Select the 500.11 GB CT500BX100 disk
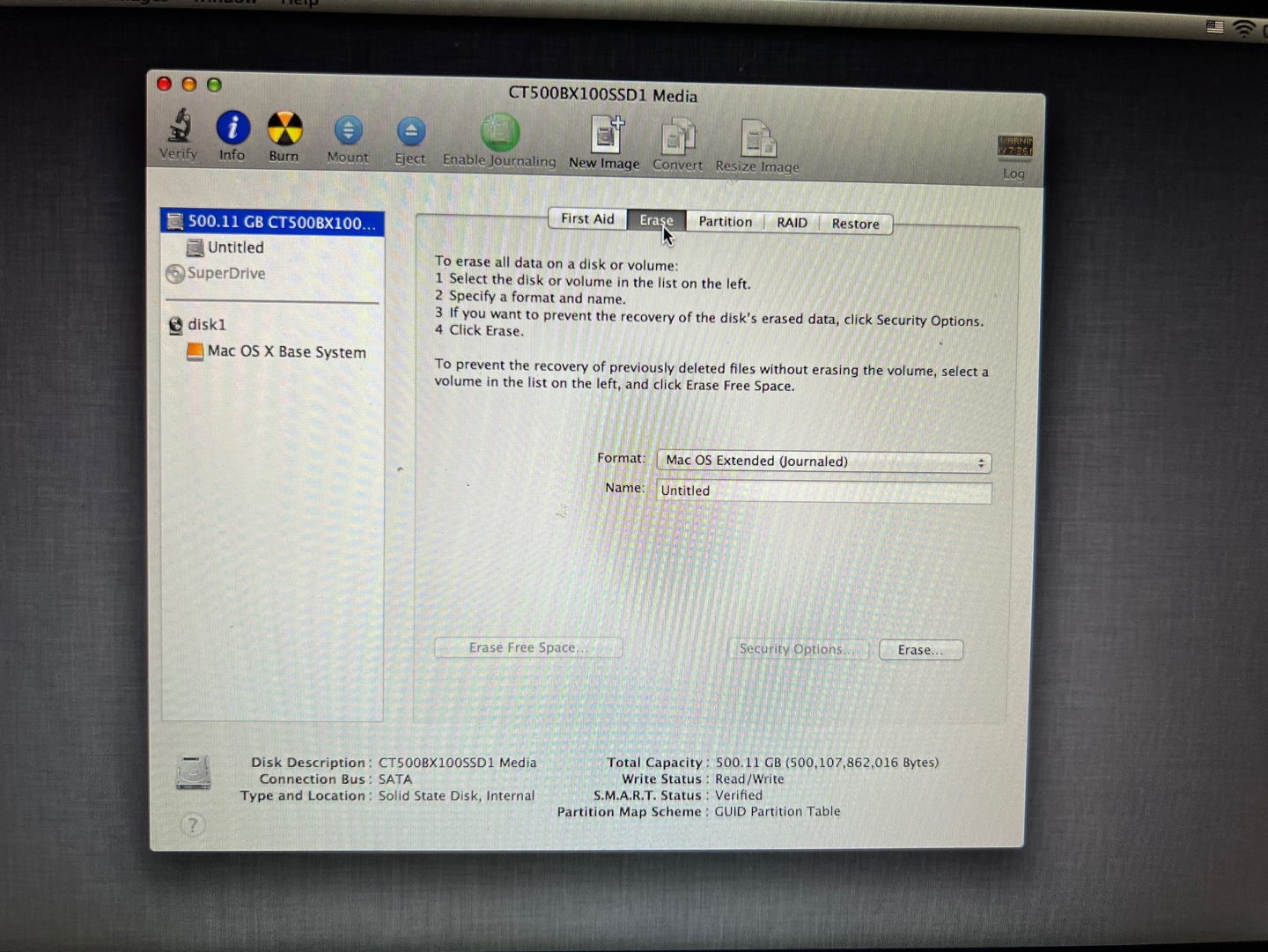The height and width of the screenshot is (952, 1268). [272, 222]
